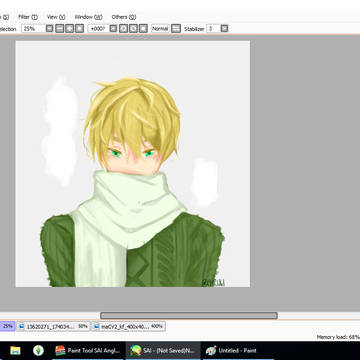The height and width of the screenshot is (360, 360).
Task: Switch to the 13620271_174034 document tab
Action: 54,326
